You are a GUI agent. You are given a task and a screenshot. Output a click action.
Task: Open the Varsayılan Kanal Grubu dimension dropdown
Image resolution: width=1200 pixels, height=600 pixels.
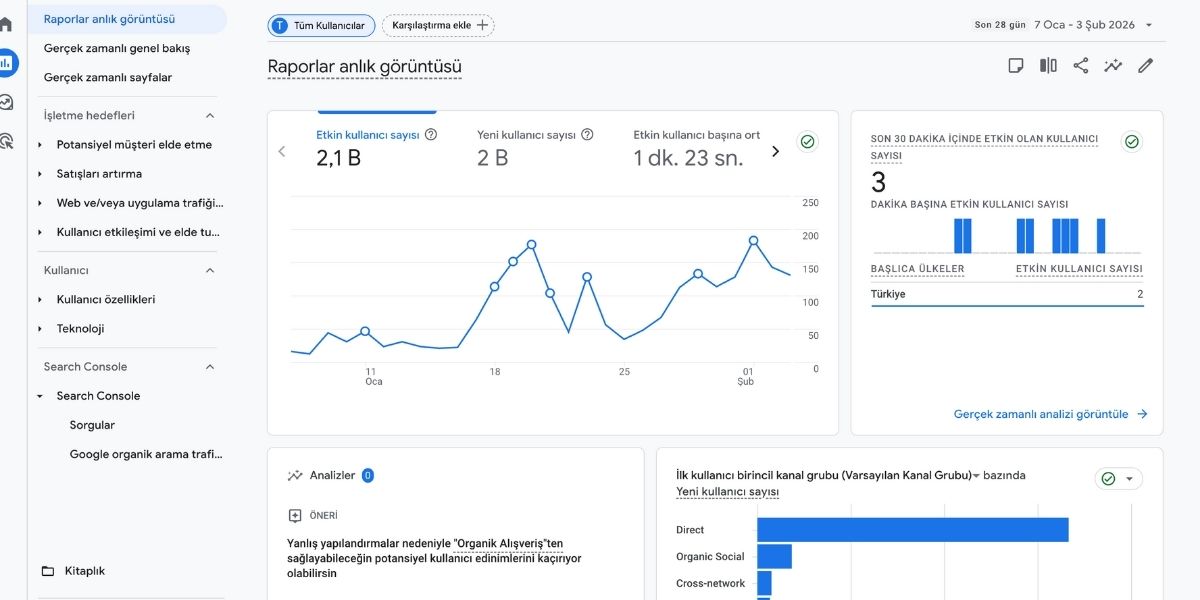click(976, 476)
